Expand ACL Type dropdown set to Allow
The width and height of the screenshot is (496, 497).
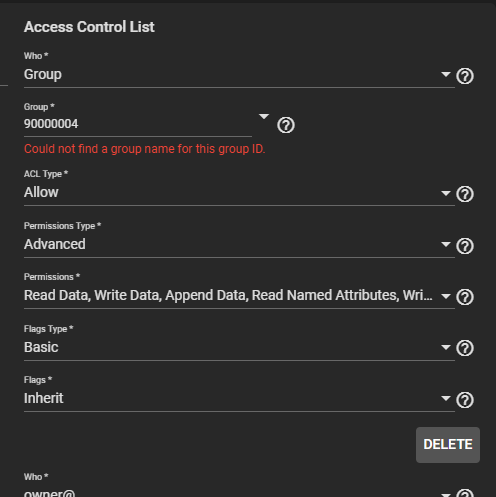point(239,192)
